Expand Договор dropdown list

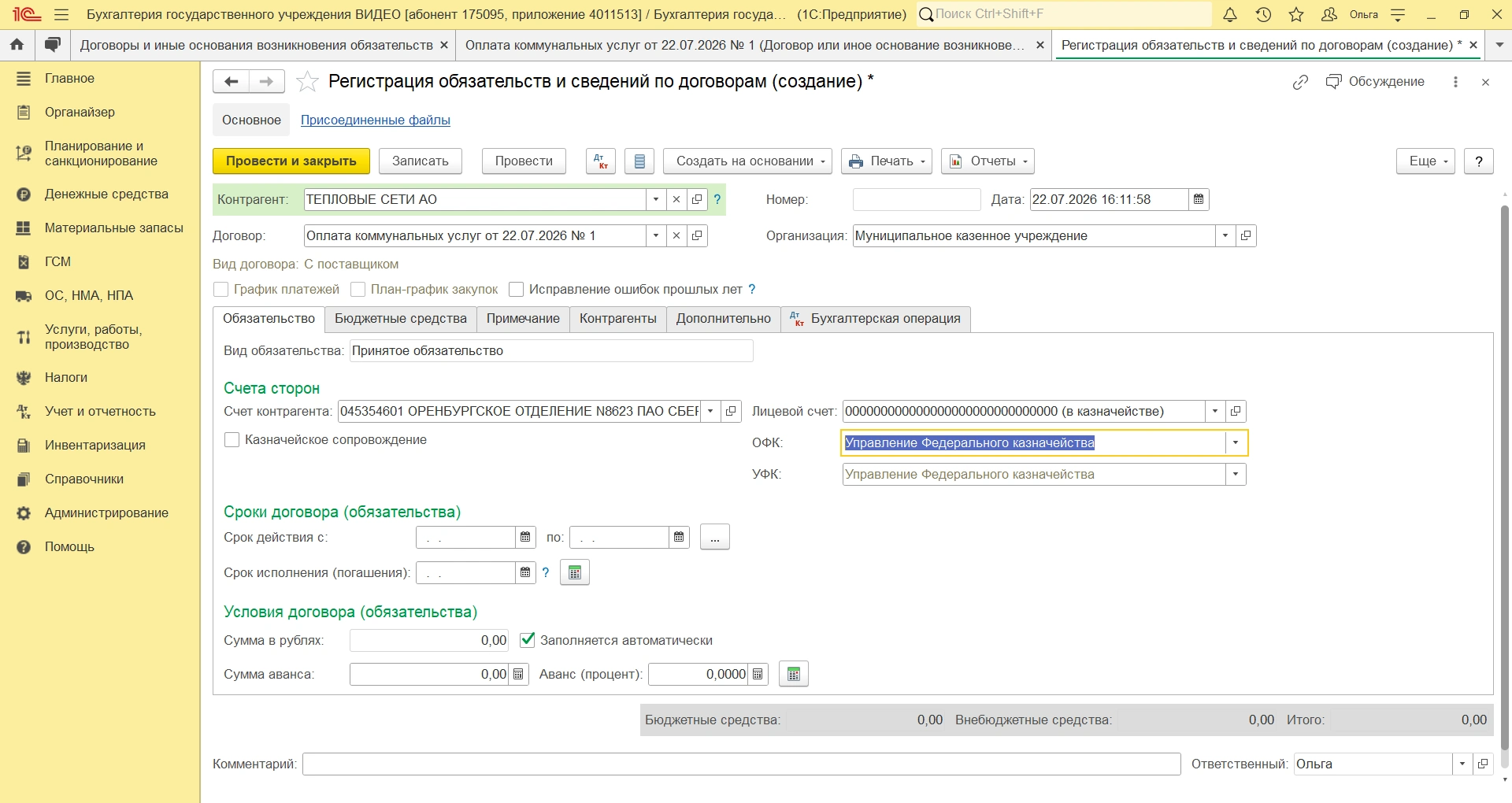click(656, 236)
